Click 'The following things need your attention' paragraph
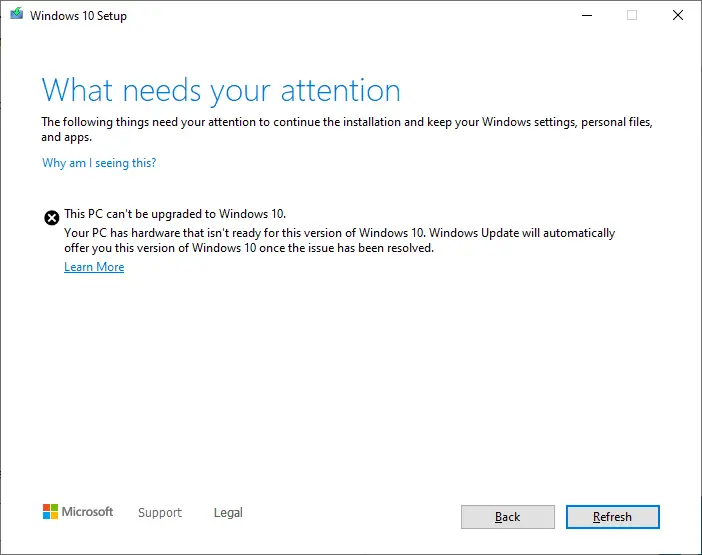Screen dimensions: 702x555 [x=347, y=129]
